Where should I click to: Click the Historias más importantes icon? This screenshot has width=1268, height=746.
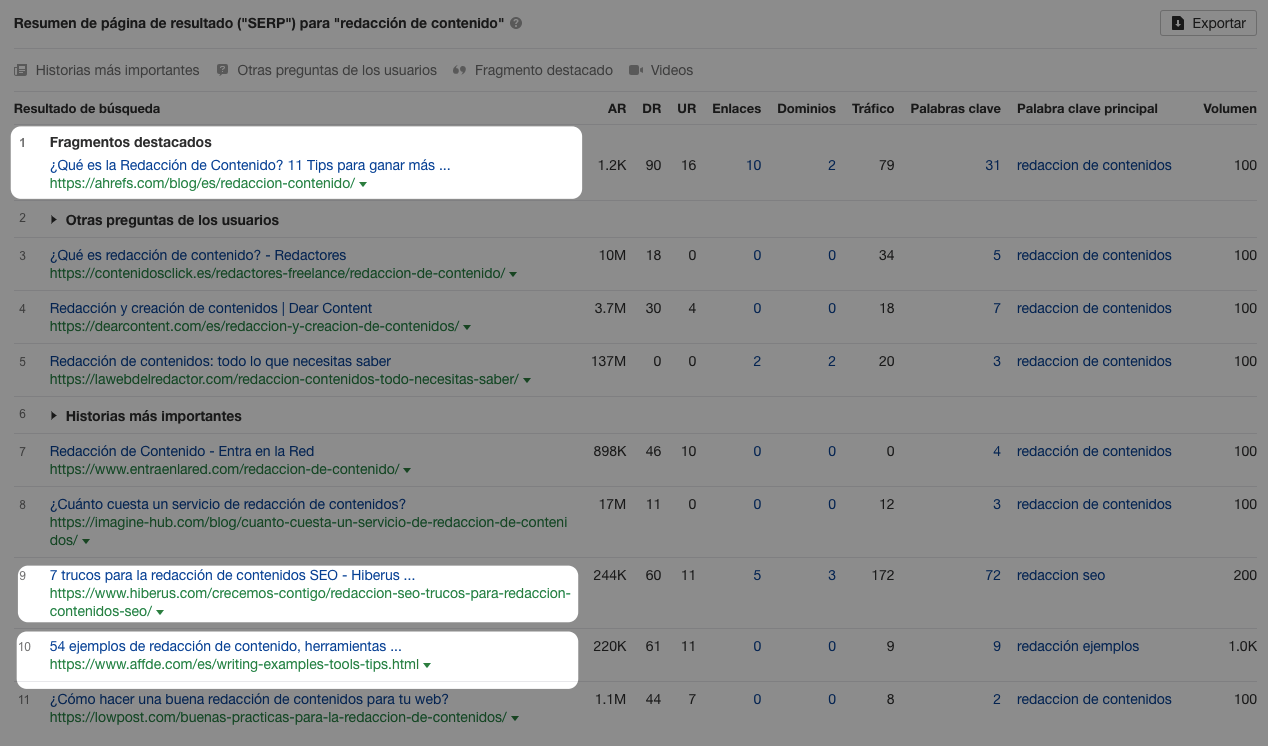21,71
